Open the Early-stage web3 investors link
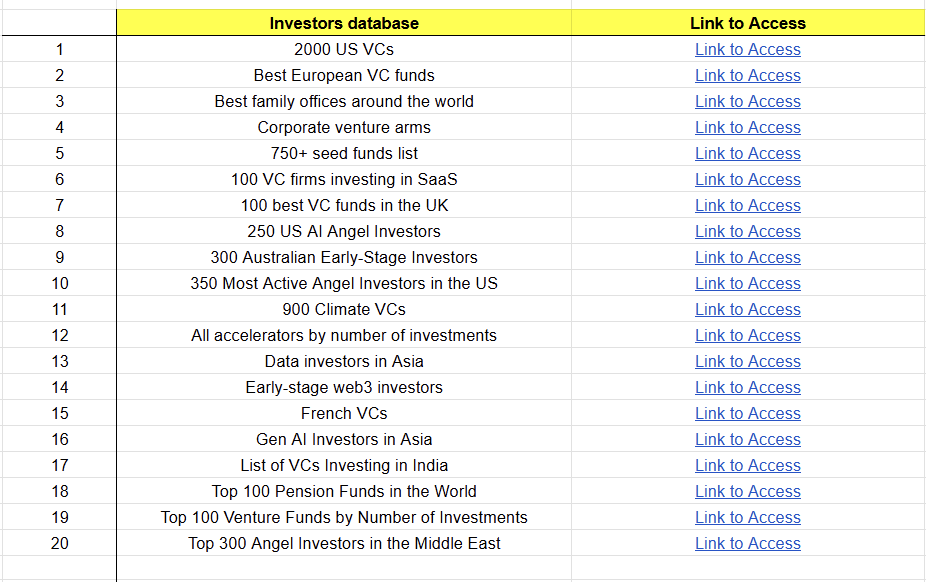 [x=747, y=387]
